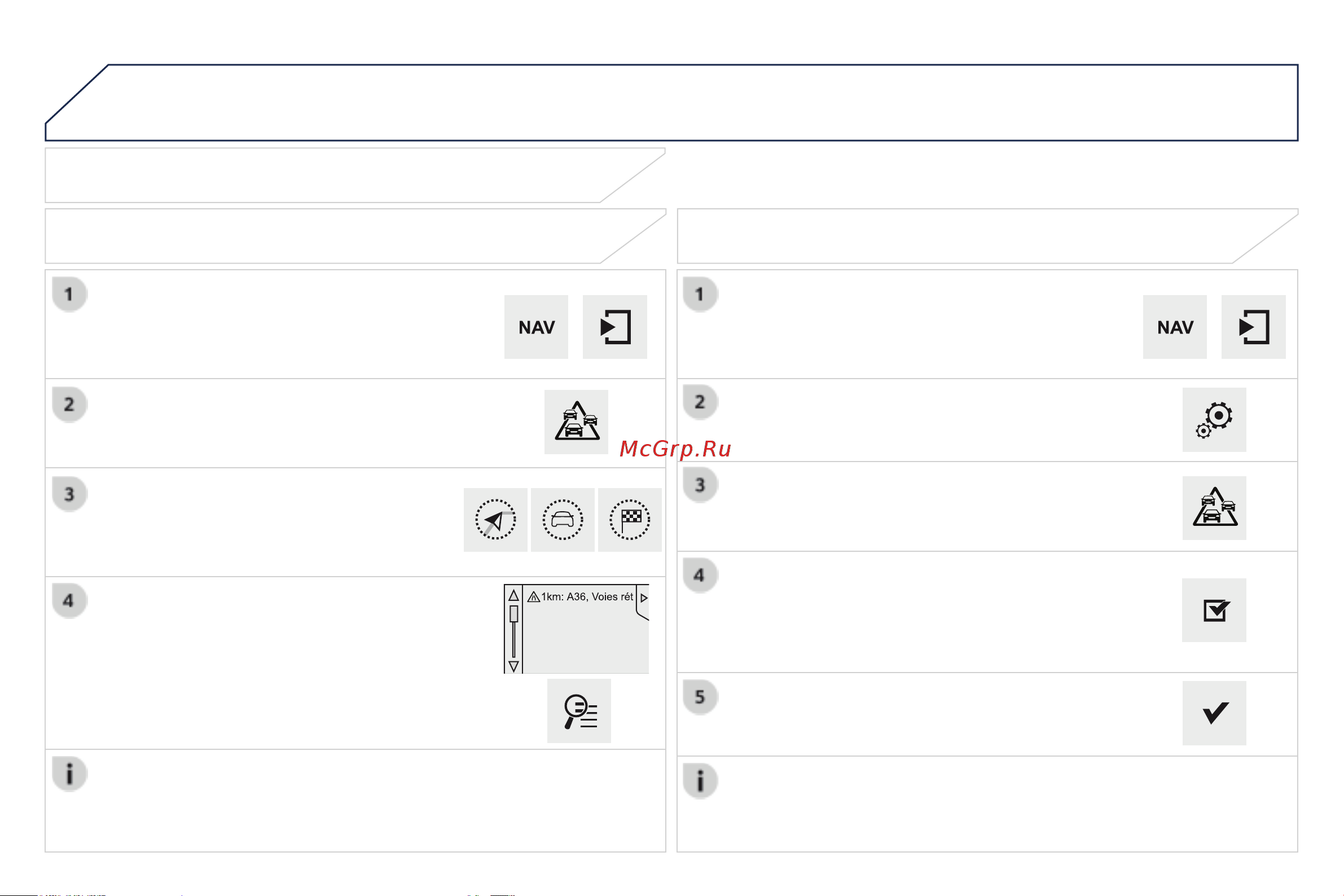Click the enter-menu arrow icon in the left panel

(615, 327)
